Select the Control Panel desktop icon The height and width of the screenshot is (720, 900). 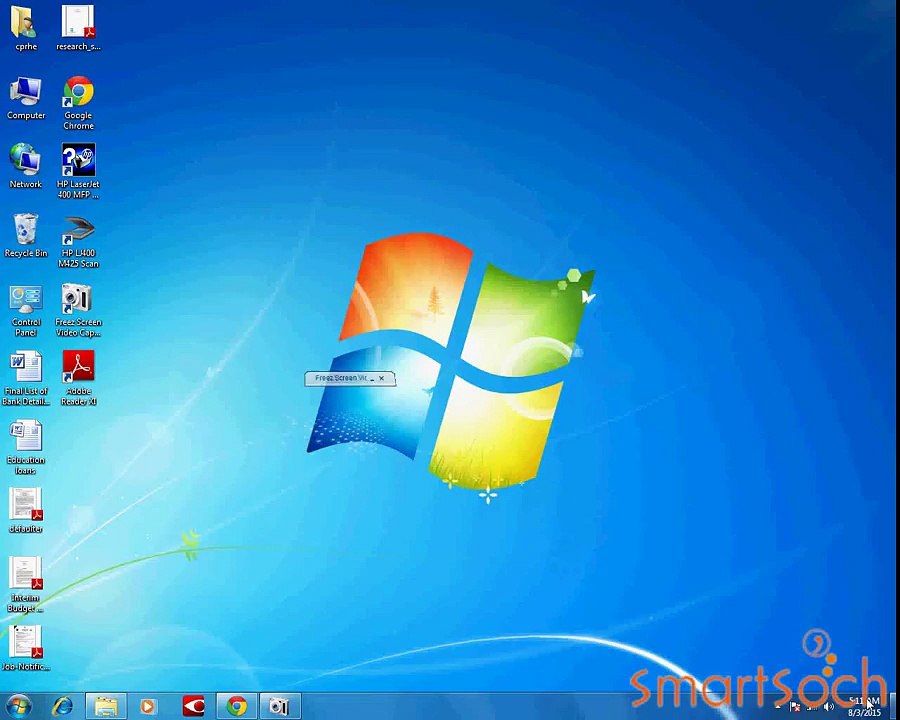[25, 310]
